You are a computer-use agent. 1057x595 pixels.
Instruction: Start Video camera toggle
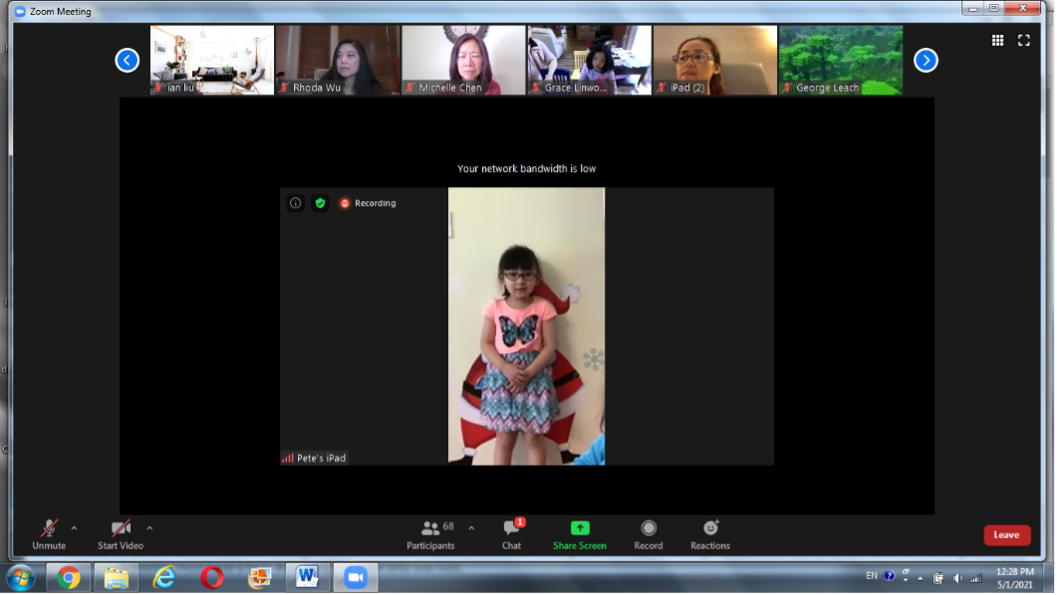121,534
